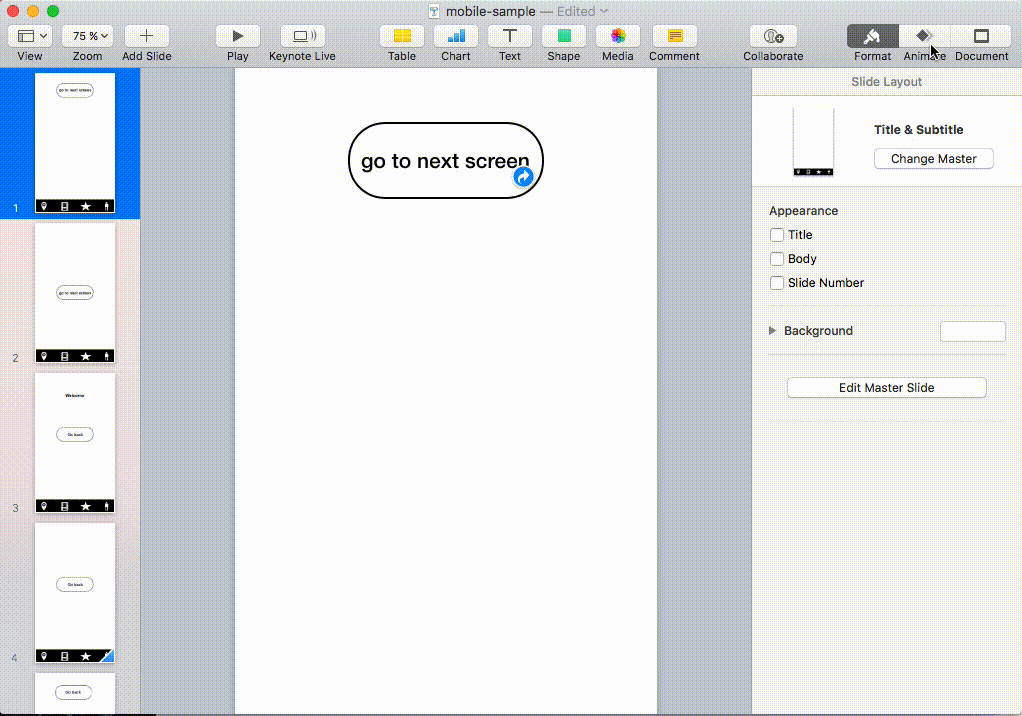The image size is (1022, 716).
Task: Click the Slide Layout panel header
Action: tap(886, 82)
